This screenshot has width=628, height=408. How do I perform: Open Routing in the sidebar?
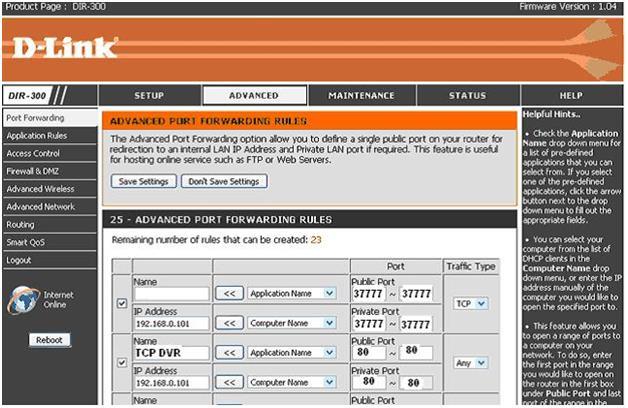point(50,225)
